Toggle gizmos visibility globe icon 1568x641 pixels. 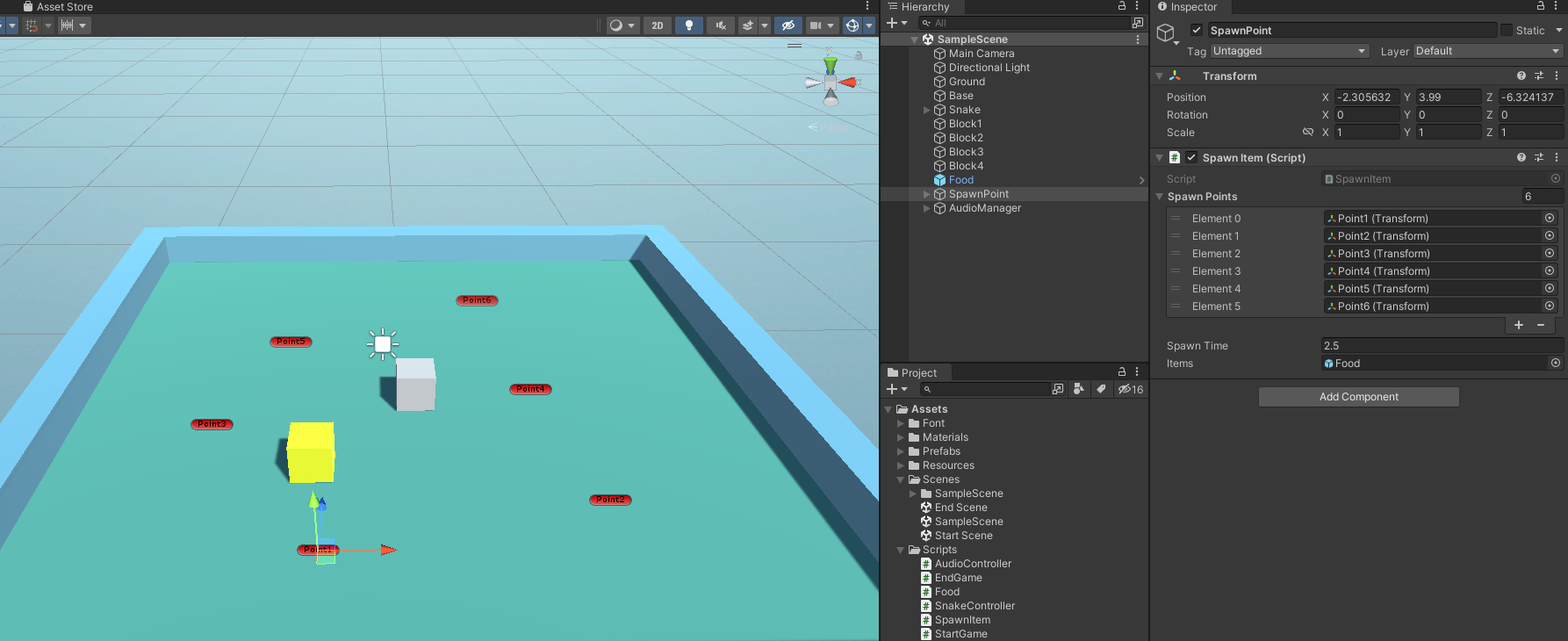click(x=852, y=25)
